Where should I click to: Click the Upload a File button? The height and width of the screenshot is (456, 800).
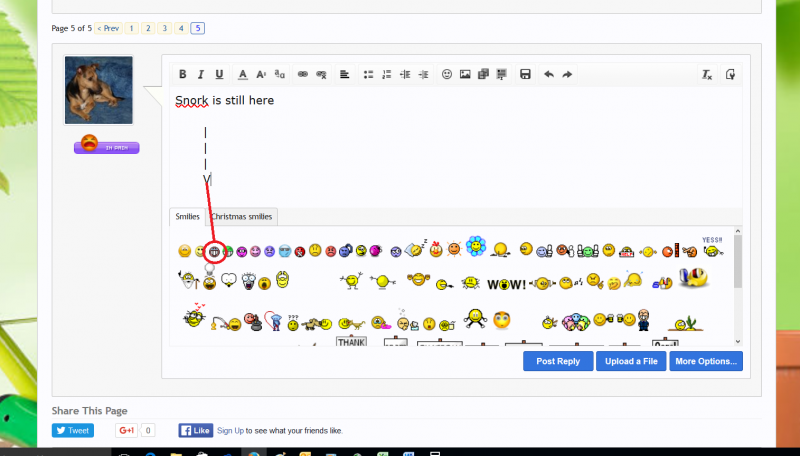[x=631, y=361]
